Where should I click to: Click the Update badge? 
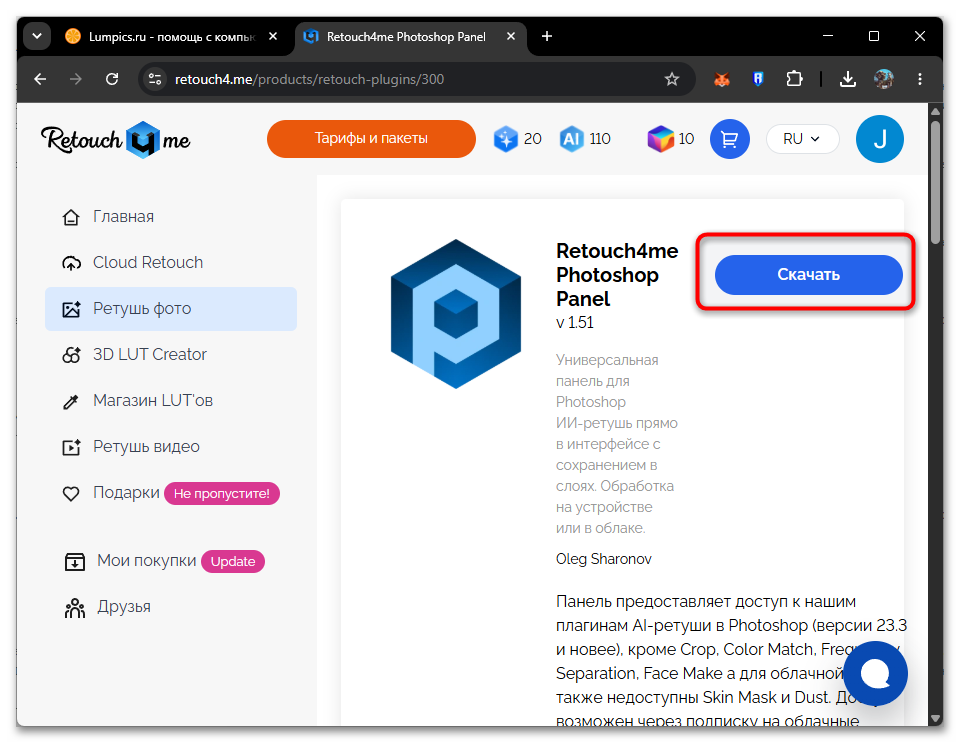(233, 561)
